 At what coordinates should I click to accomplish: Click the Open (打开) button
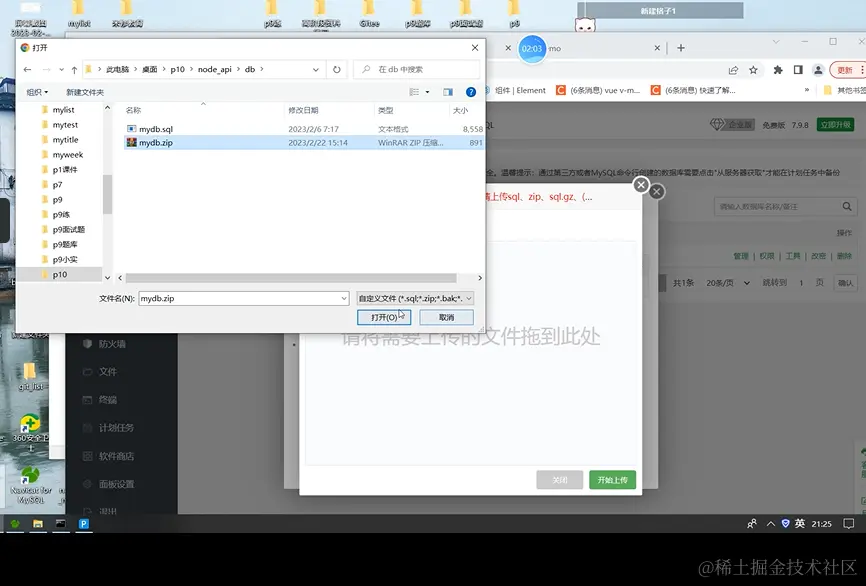point(384,317)
